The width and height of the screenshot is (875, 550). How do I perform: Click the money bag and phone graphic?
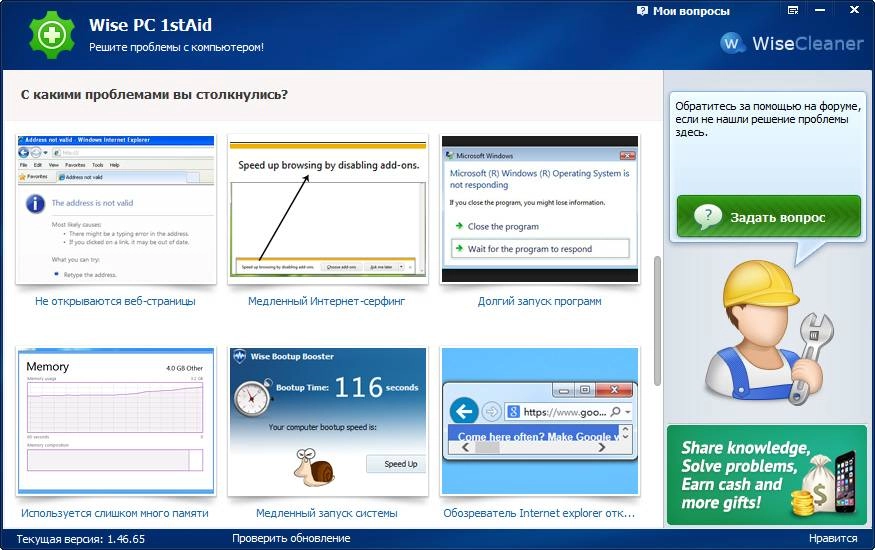(x=824, y=483)
